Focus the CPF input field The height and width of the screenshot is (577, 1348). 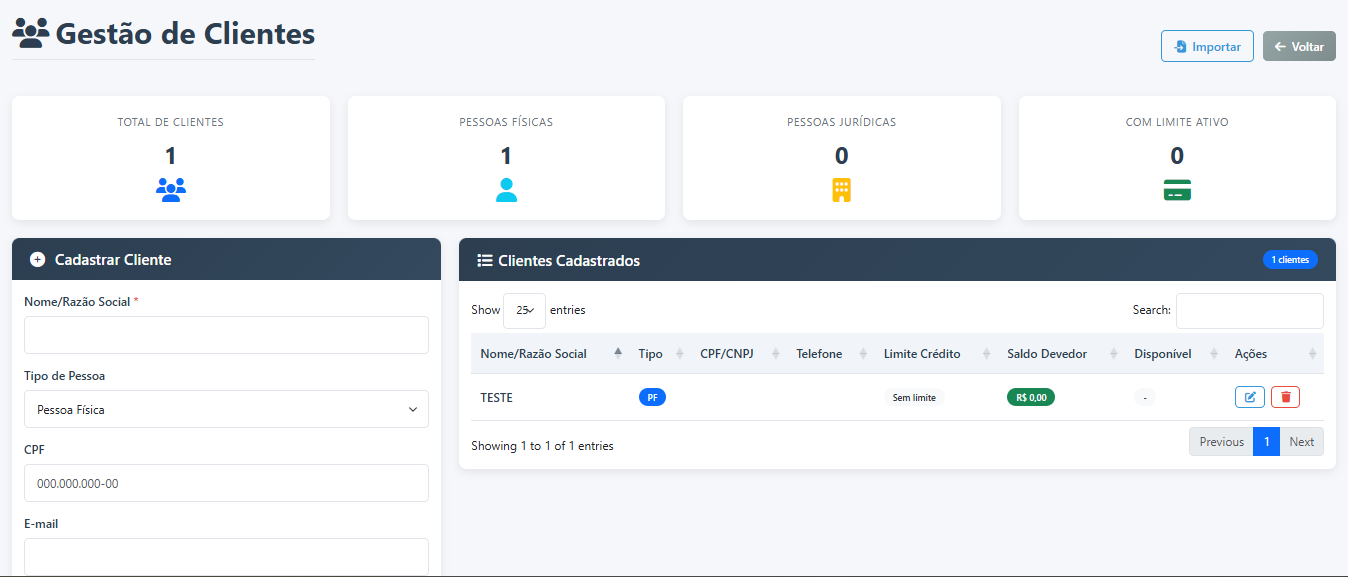[x=226, y=483]
